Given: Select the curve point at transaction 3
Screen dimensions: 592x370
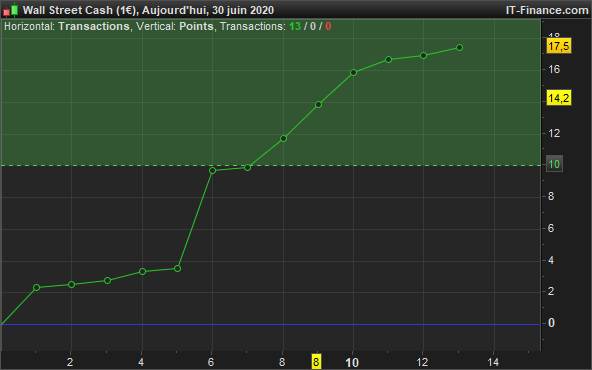Looking at the screenshot, I should point(107,281).
